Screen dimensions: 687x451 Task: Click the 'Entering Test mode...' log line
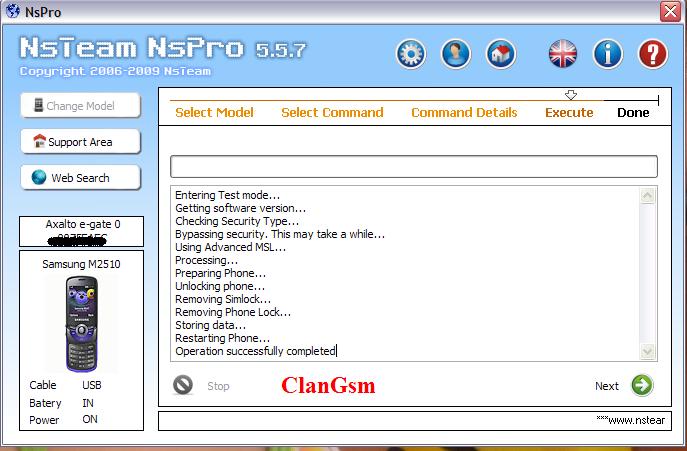227,195
